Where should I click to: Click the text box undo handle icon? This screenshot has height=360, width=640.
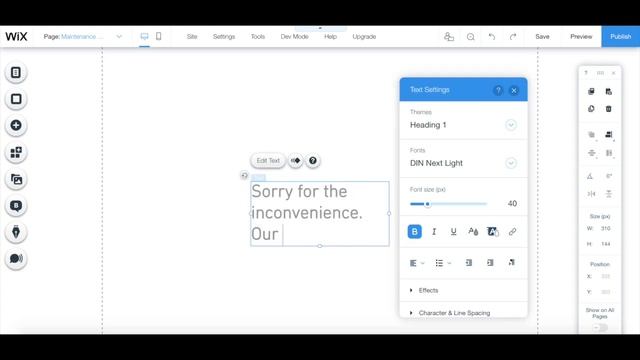pos(244,176)
